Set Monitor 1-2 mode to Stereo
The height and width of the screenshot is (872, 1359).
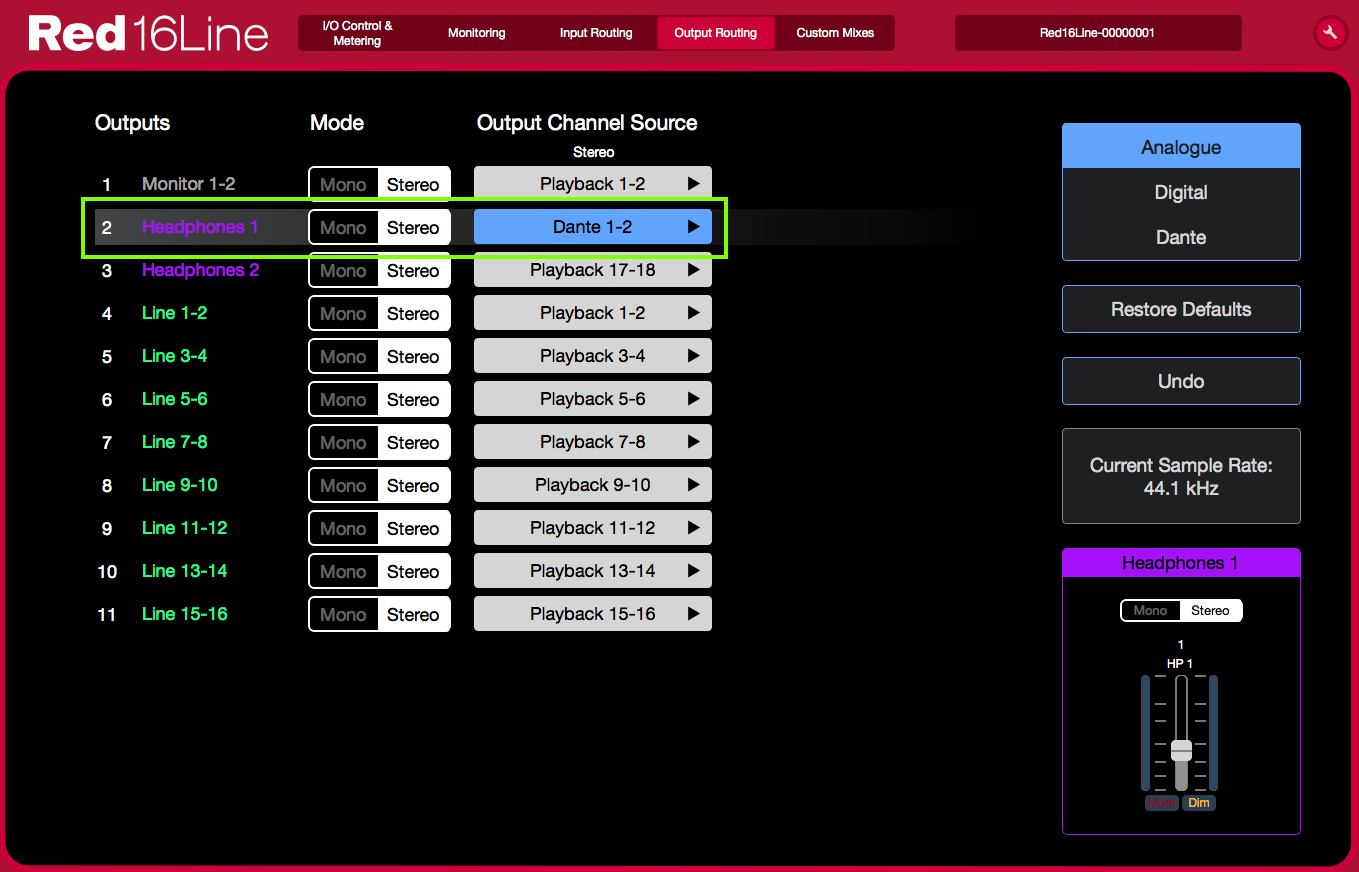point(413,185)
